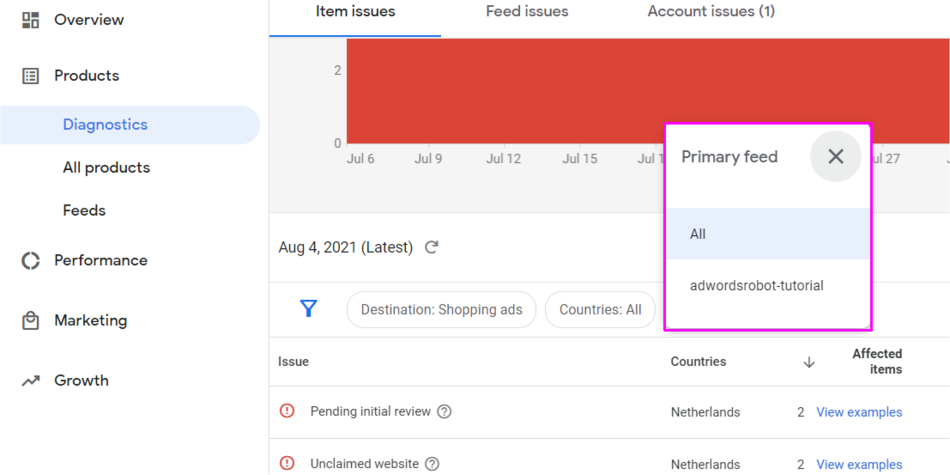This screenshot has width=950, height=475.
Task: Open Countries: All filter chip
Action: [600, 310]
